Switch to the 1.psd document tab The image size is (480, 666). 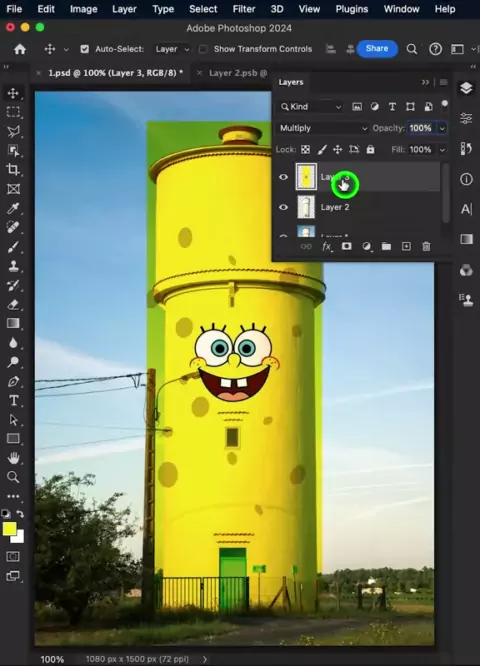(x=115, y=73)
